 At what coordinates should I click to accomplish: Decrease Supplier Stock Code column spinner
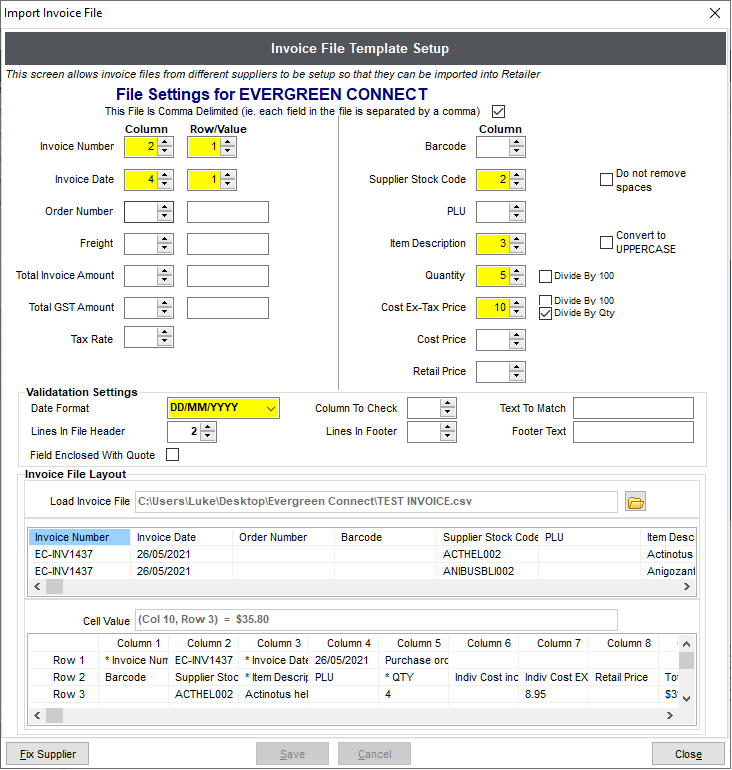pyautogui.click(x=516, y=184)
